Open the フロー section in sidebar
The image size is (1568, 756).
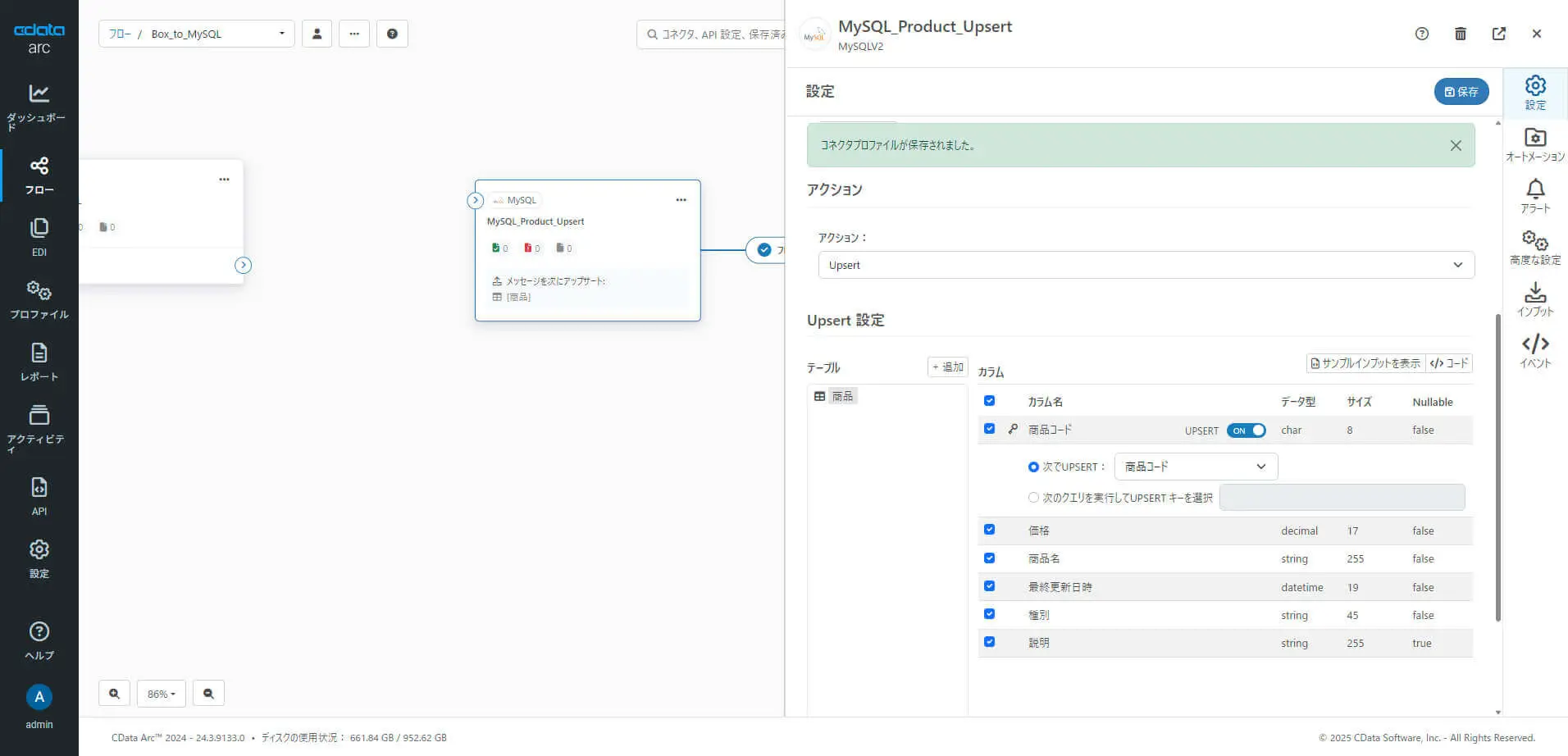point(39,175)
